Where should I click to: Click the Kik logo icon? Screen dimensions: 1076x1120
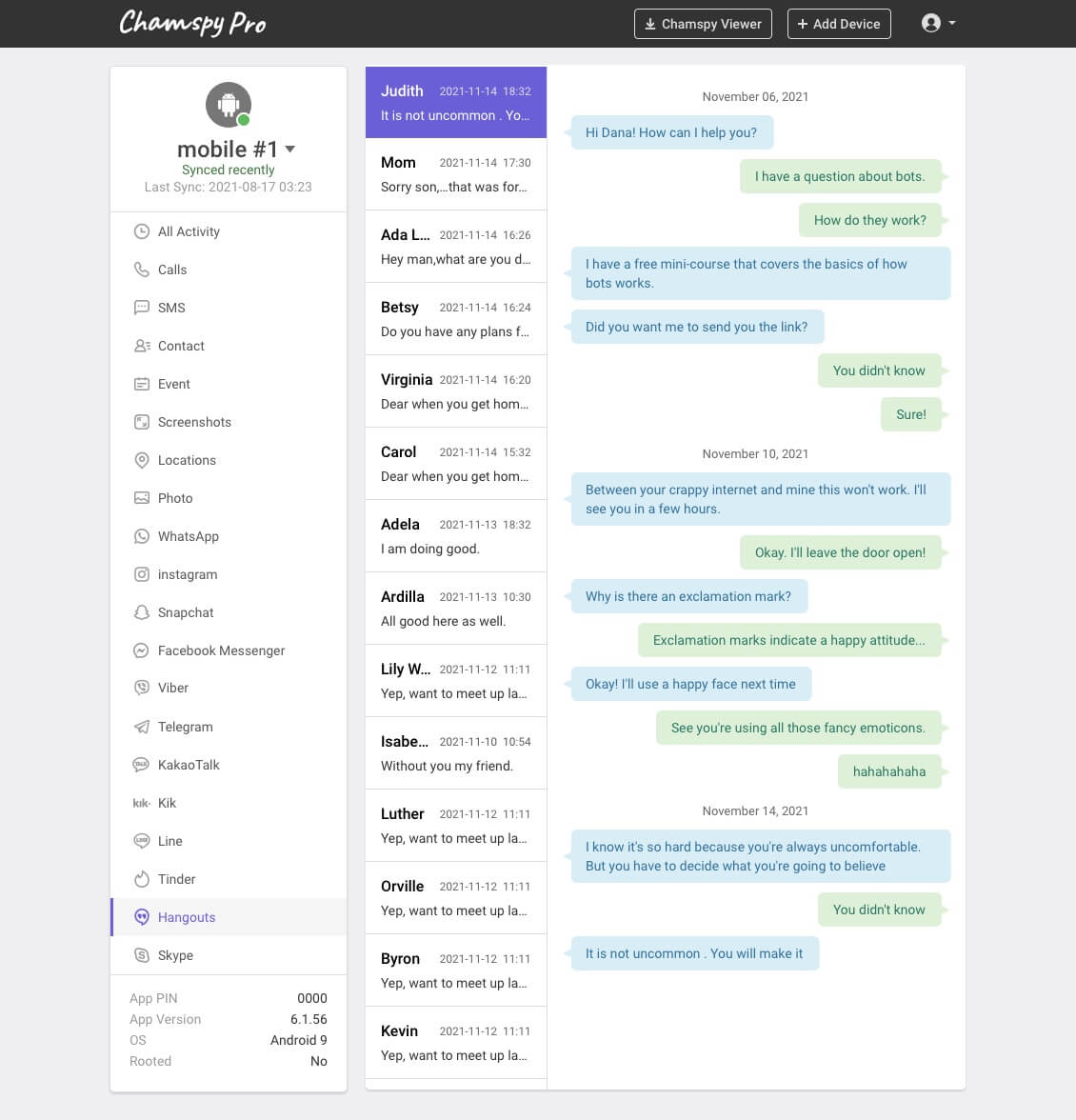coord(141,803)
